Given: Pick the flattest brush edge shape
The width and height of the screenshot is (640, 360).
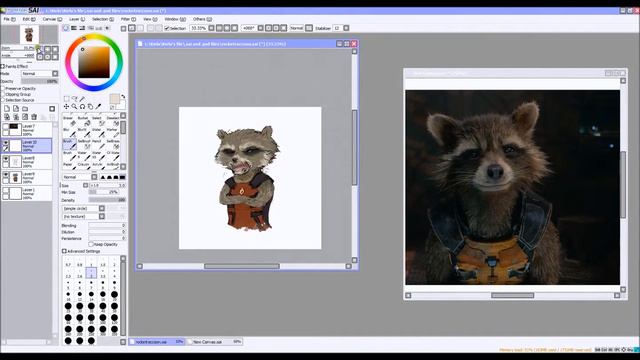Looking at the screenshot, I should pyautogui.click(x=122, y=177).
